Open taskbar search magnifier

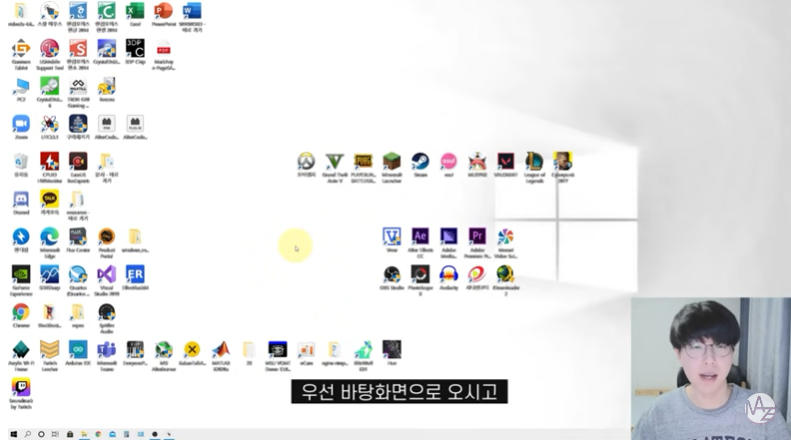pyautogui.click(x=28, y=434)
